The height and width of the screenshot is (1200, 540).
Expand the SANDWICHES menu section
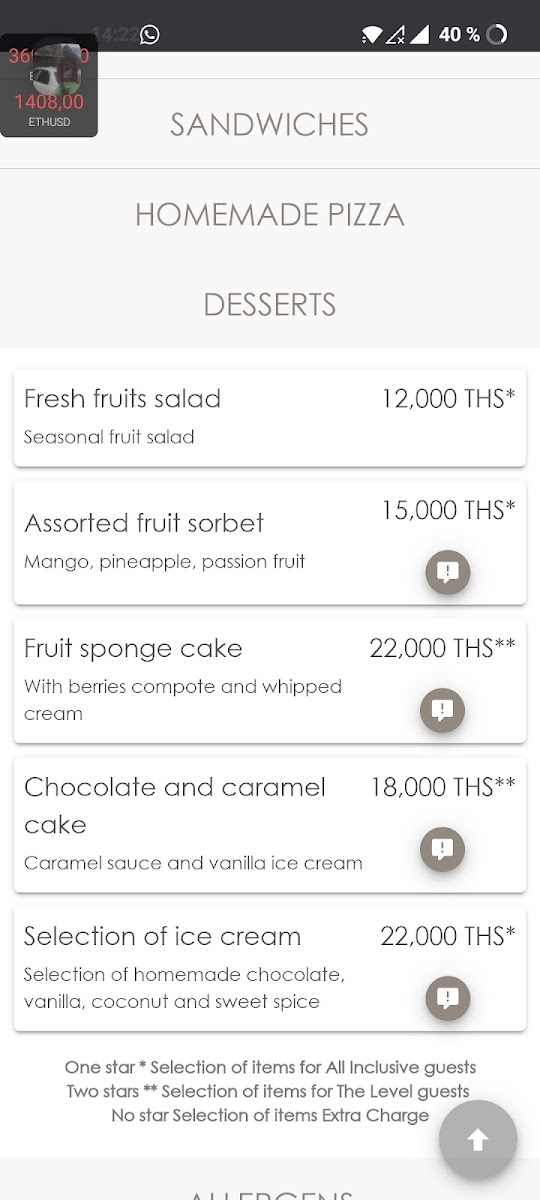coord(270,125)
